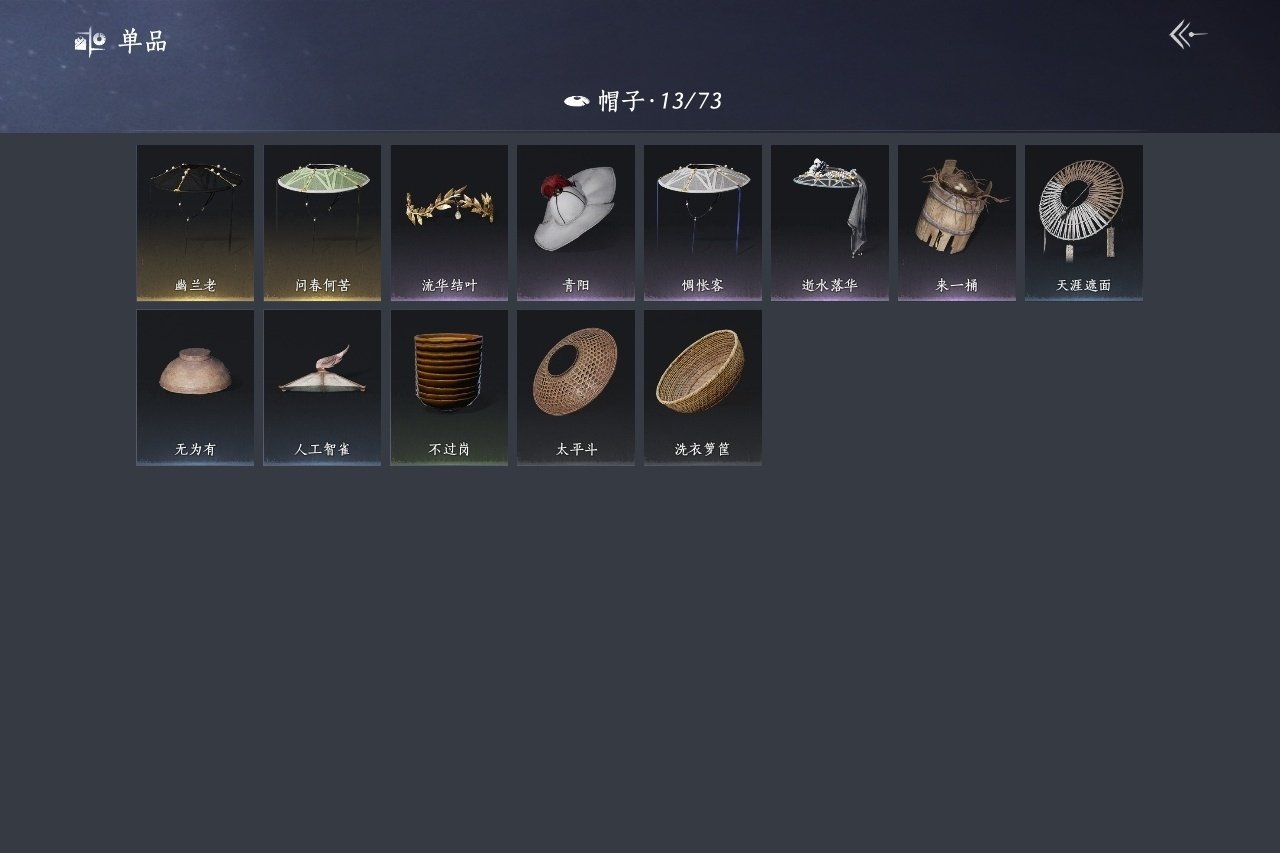Choose the 流华结叶 golden leaf wreath

pyautogui.click(x=449, y=223)
